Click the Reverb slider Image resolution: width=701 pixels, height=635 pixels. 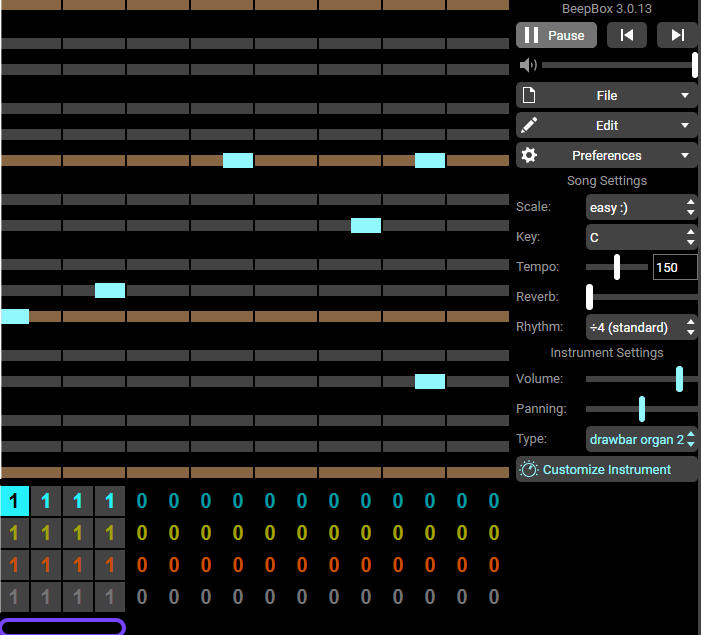pyautogui.click(x=640, y=297)
